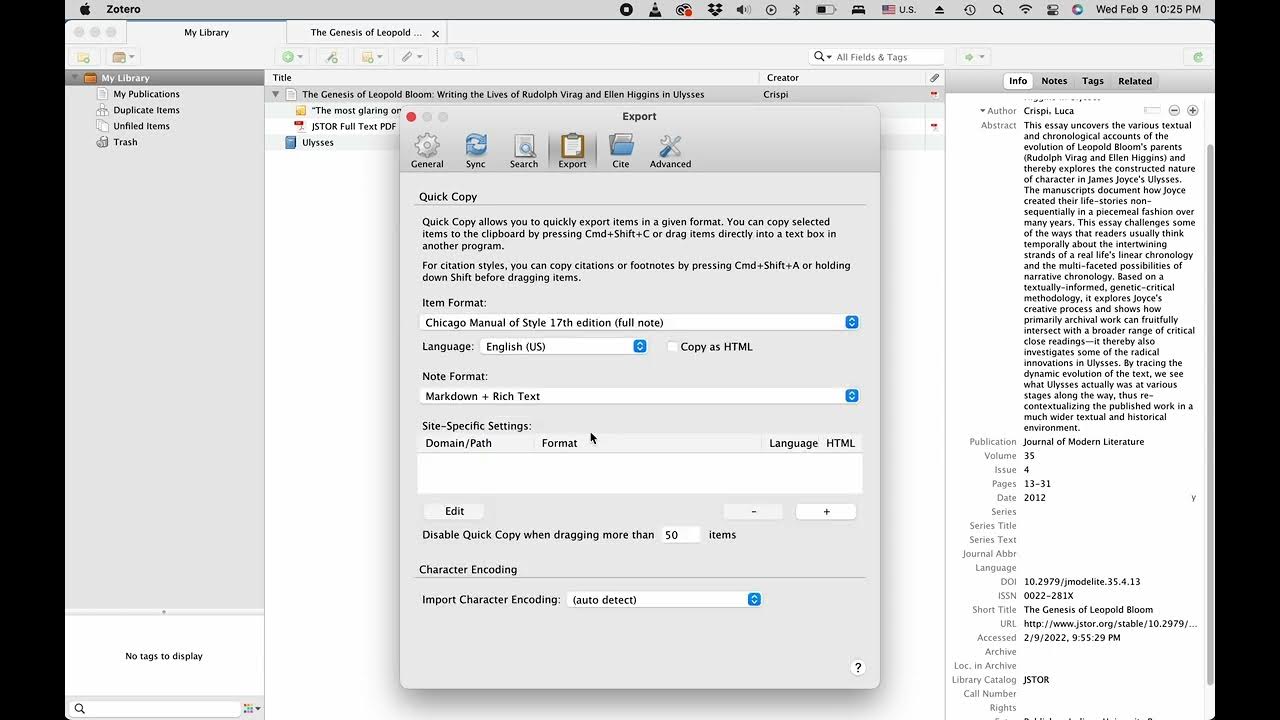The image size is (1280, 720).
Task: Click the Add Attachment paperclip icon
Action: 411,57
